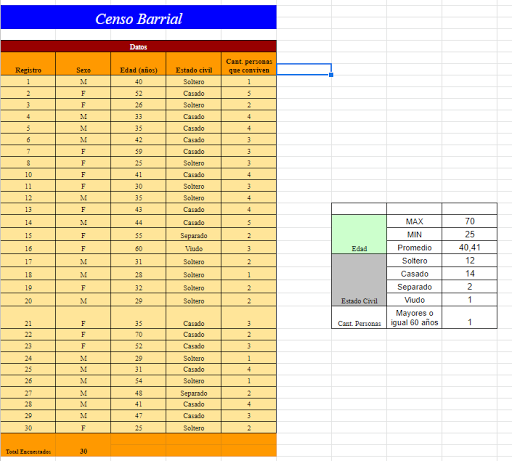The width and height of the screenshot is (512, 461).
Task: Click the Separado label in the summary table
Action: coord(414,287)
